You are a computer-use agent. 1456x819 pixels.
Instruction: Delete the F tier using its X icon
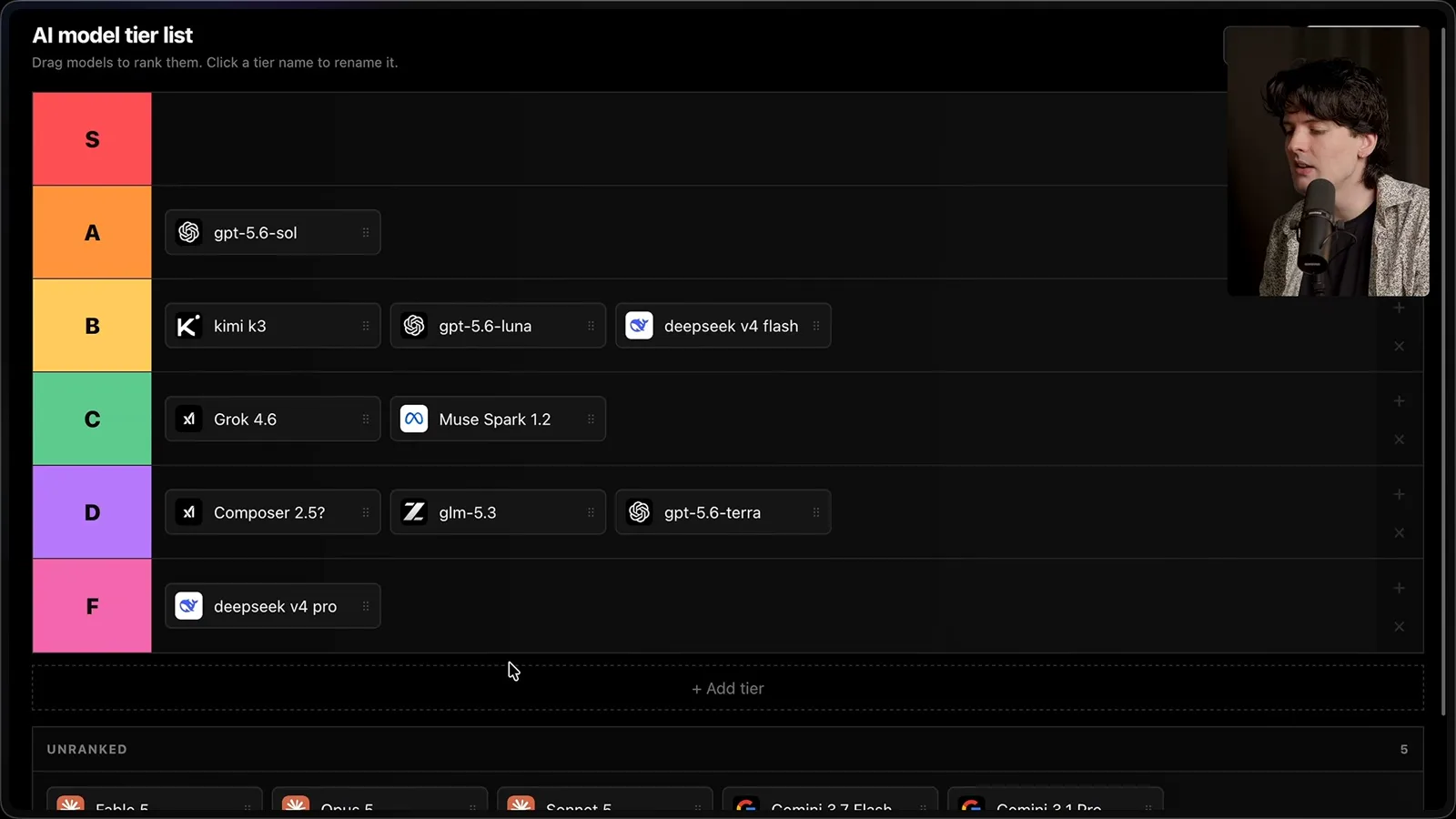tap(1400, 626)
